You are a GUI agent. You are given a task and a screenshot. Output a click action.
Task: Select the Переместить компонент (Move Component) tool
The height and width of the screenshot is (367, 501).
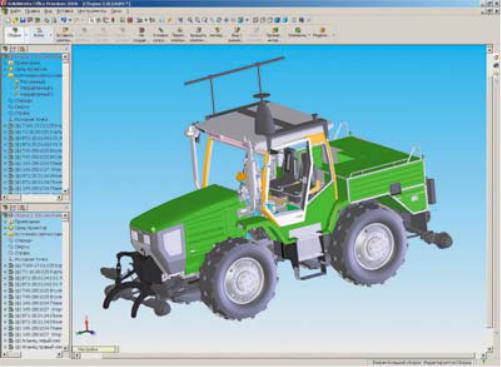179,34
